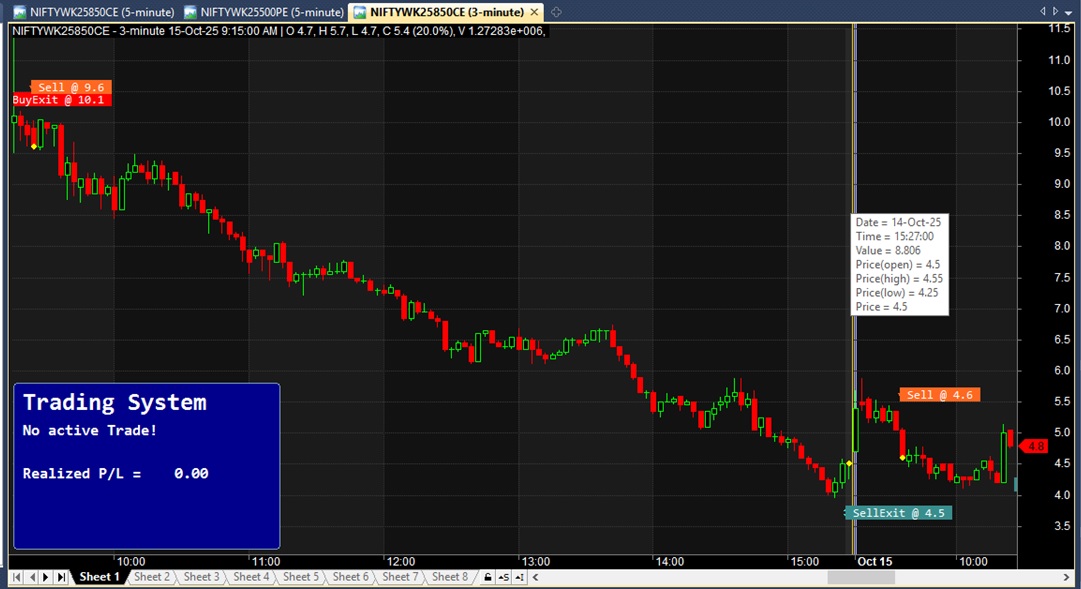This screenshot has height=589, width=1081.
Task: Open the Sheet 5 tab
Action: point(301,577)
